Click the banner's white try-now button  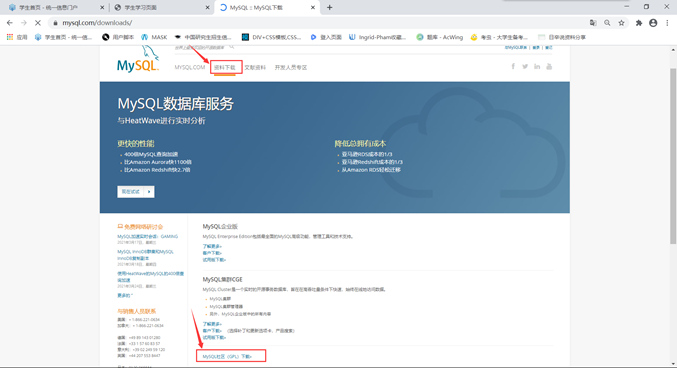click(136, 192)
